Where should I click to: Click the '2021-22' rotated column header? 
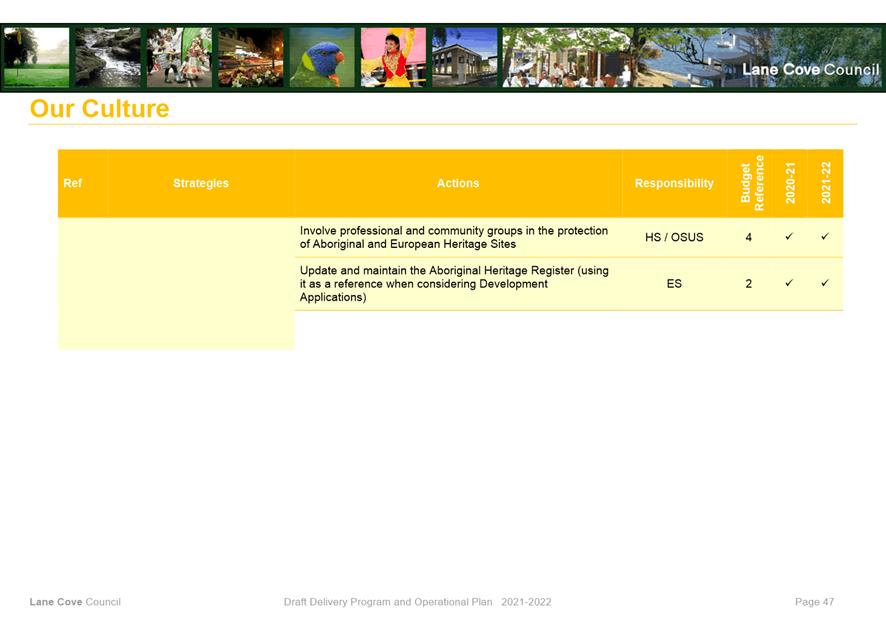tap(826, 183)
